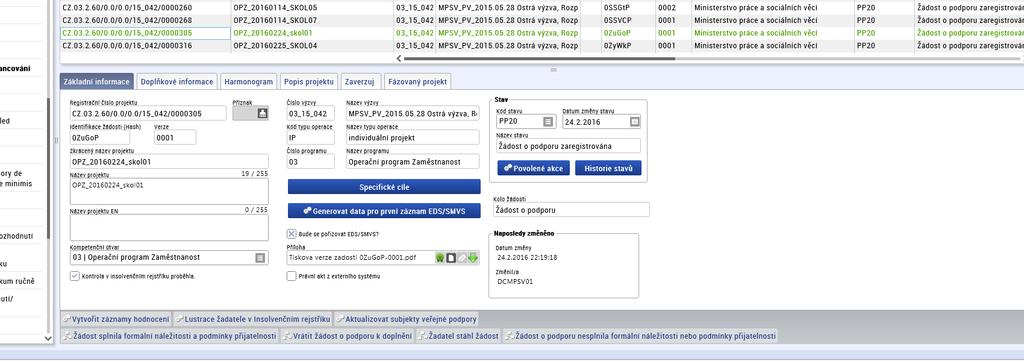Click Aktualizovat subjekty veřejné podpory

pyautogui.click(x=406, y=320)
